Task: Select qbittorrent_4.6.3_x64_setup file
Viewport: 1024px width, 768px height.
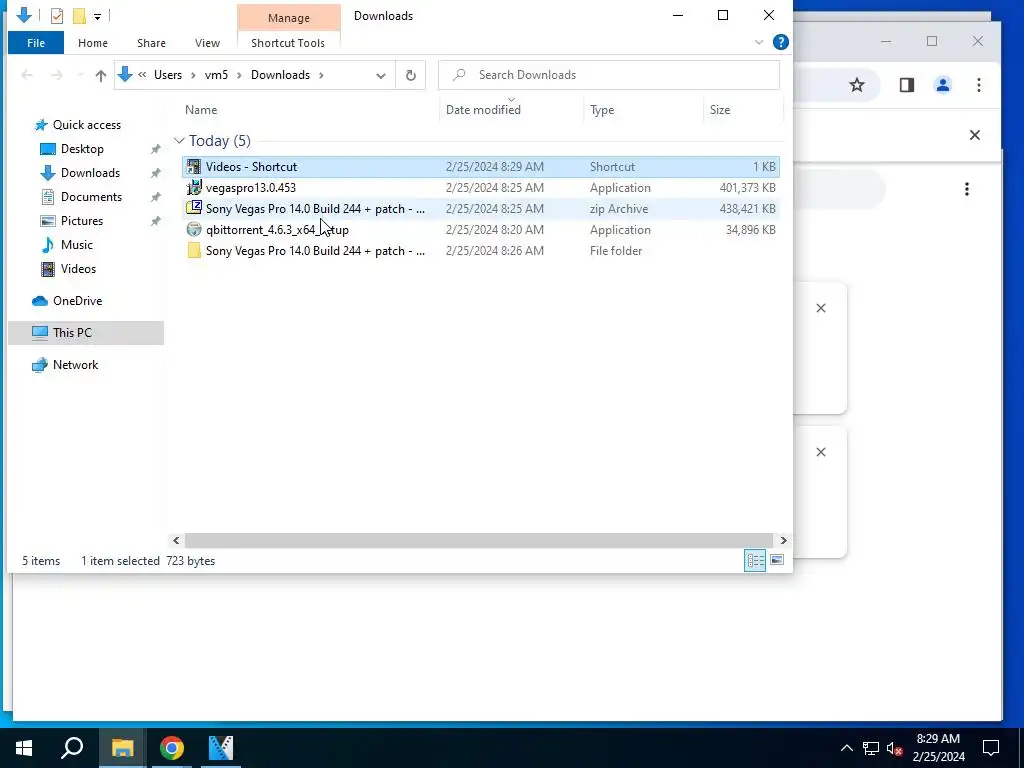Action: (x=480, y=230)
